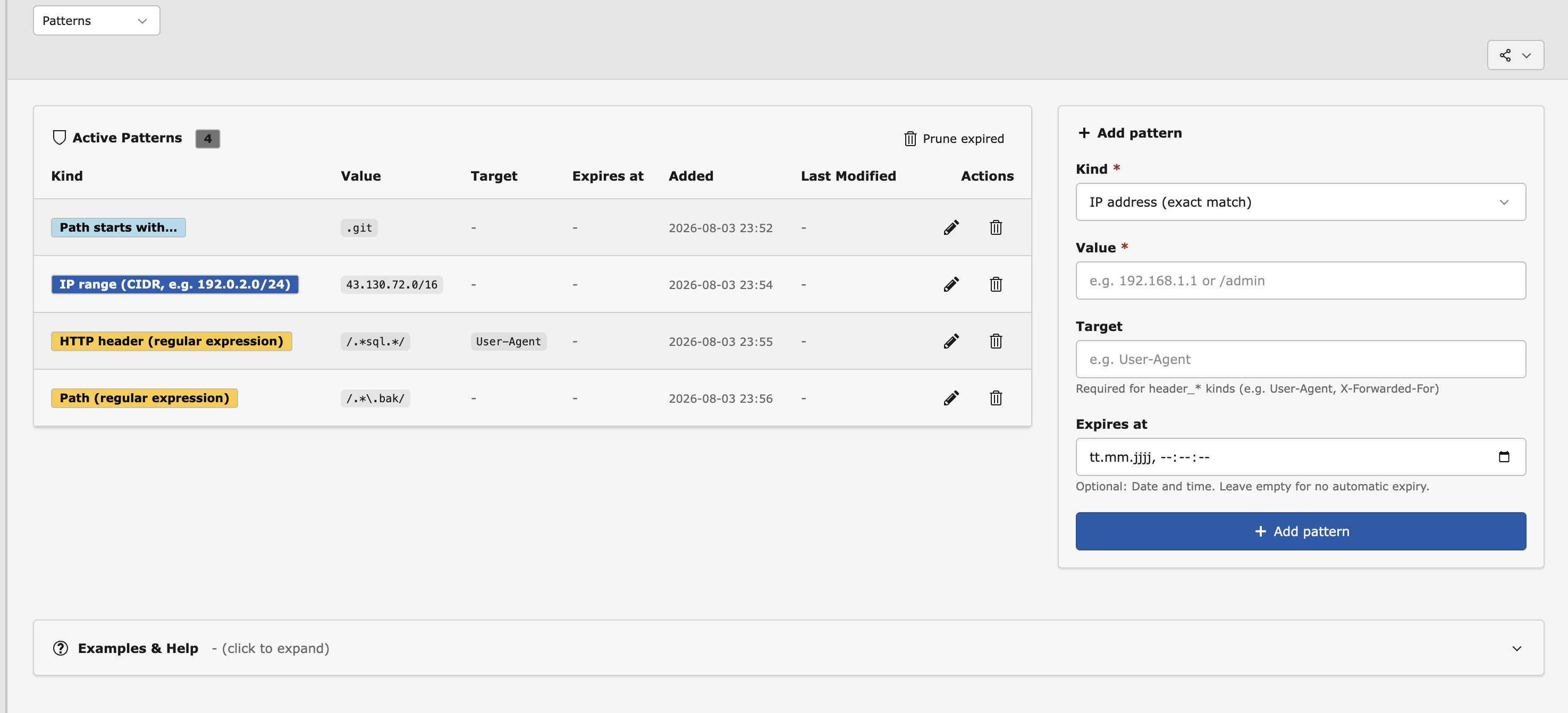Image resolution: width=1568 pixels, height=713 pixels.
Task: Expand the Examples & Help section
Action: click(788, 648)
